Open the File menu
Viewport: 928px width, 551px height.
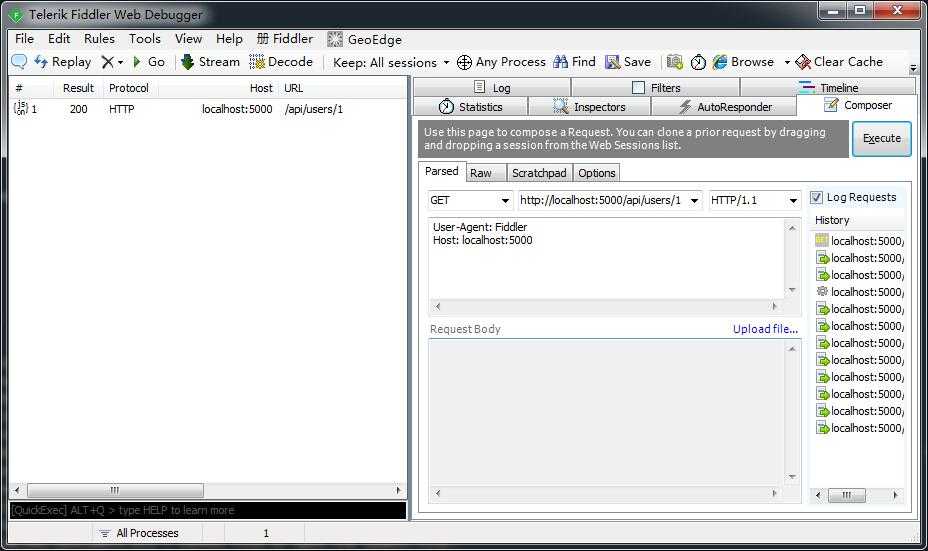[x=24, y=39]
